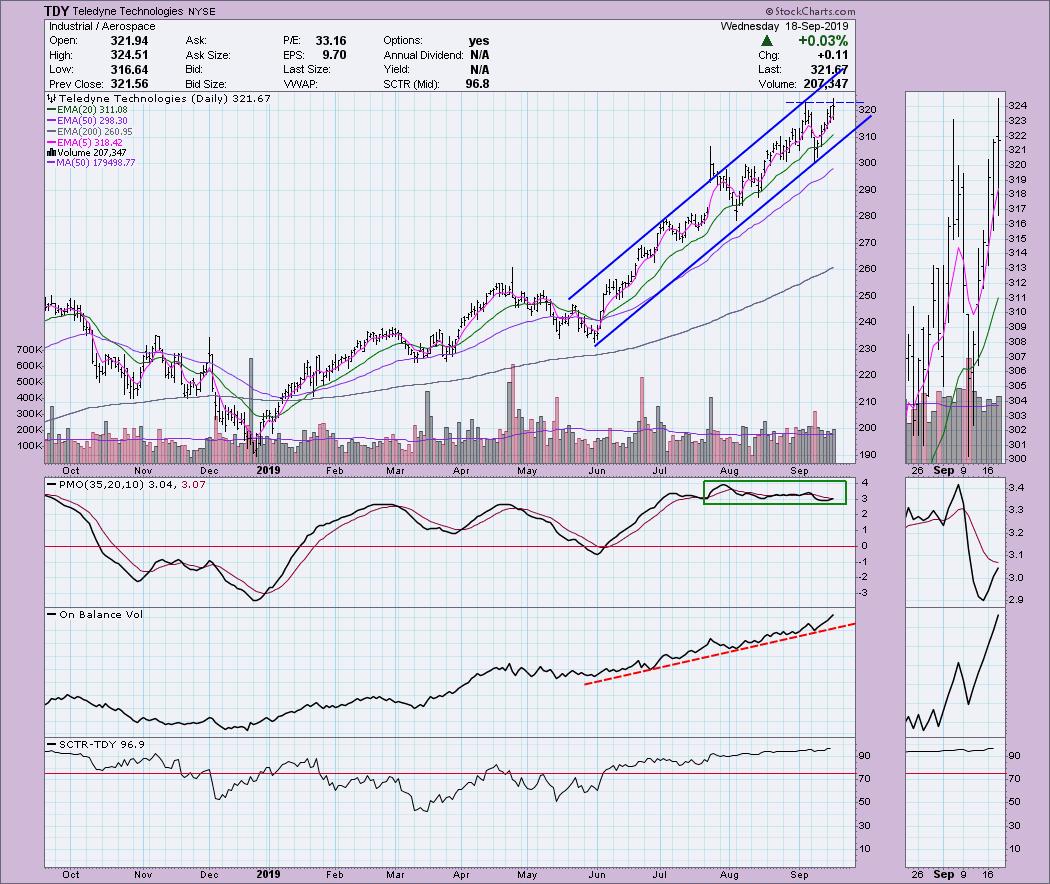The width and height of the screenshot is (1050, 884).
Task: Click the +0.03% percent change value
Action: coord(823,41)
